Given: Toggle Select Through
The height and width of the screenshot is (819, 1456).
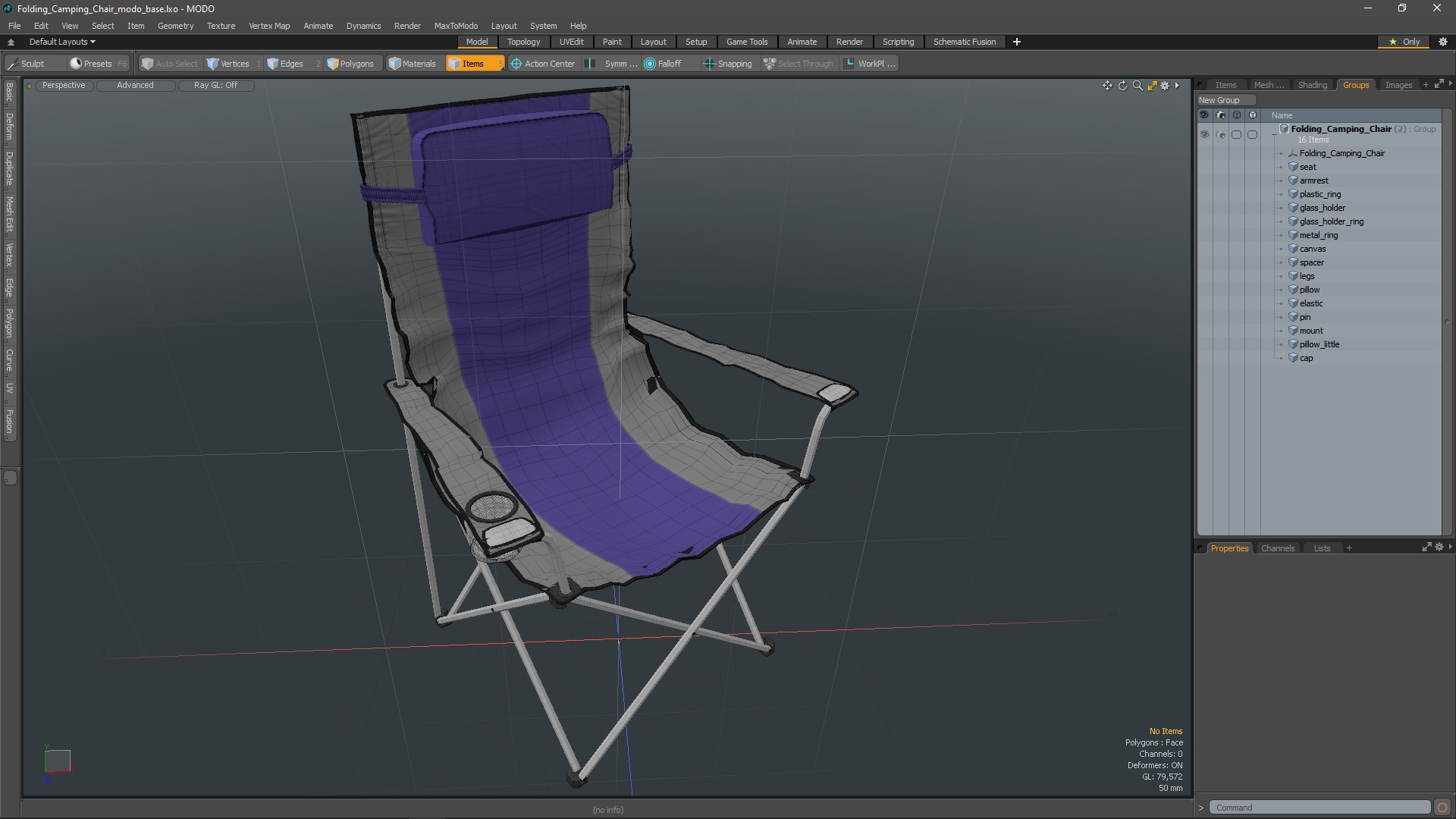Looking at the screenshot, I should point(799,64).
